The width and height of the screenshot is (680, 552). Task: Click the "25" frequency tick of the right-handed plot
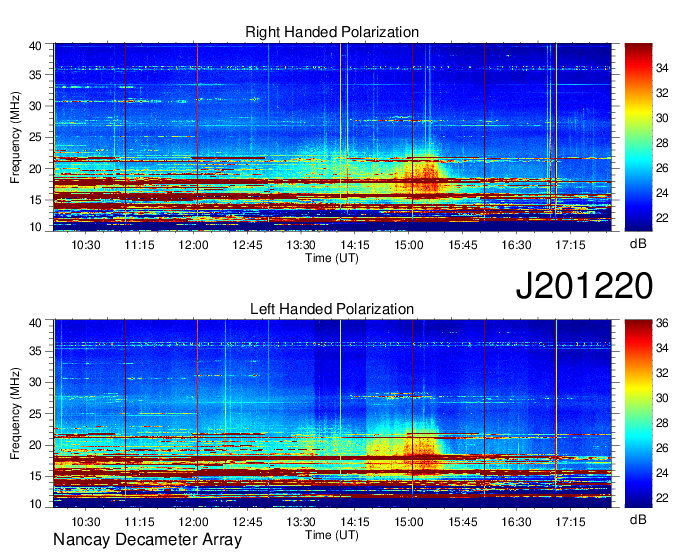35,138
